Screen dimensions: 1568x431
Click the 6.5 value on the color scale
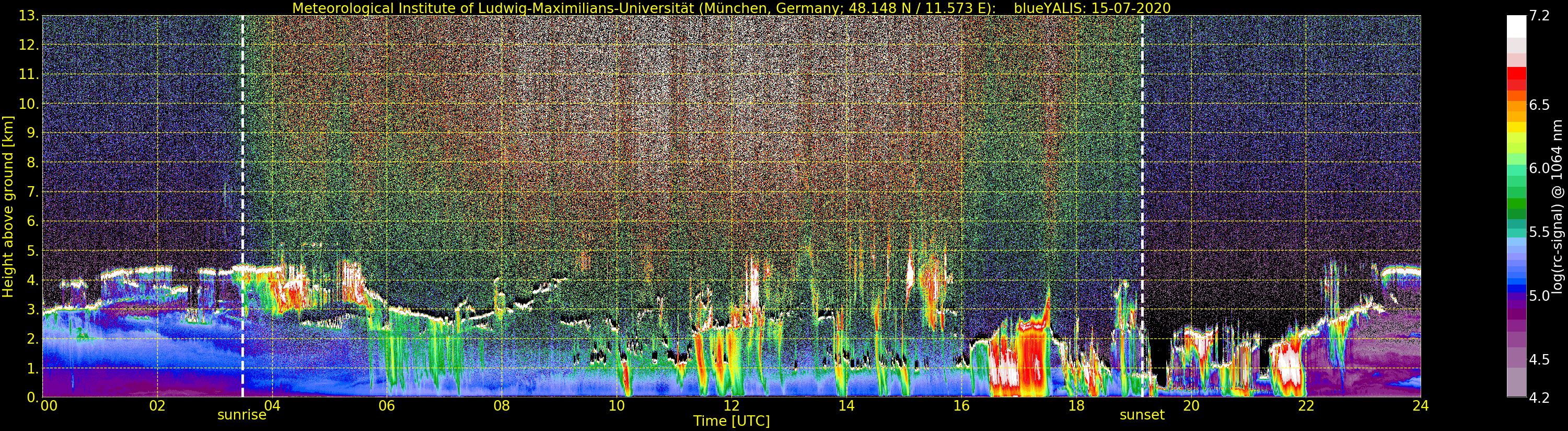[1539, 105]
